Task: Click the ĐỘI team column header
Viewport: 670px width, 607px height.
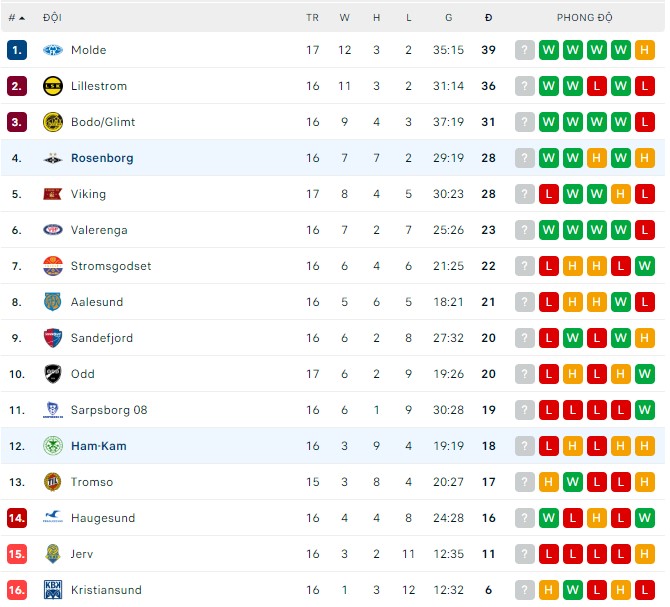Action: pyautogui.click(x=52, y=18)
